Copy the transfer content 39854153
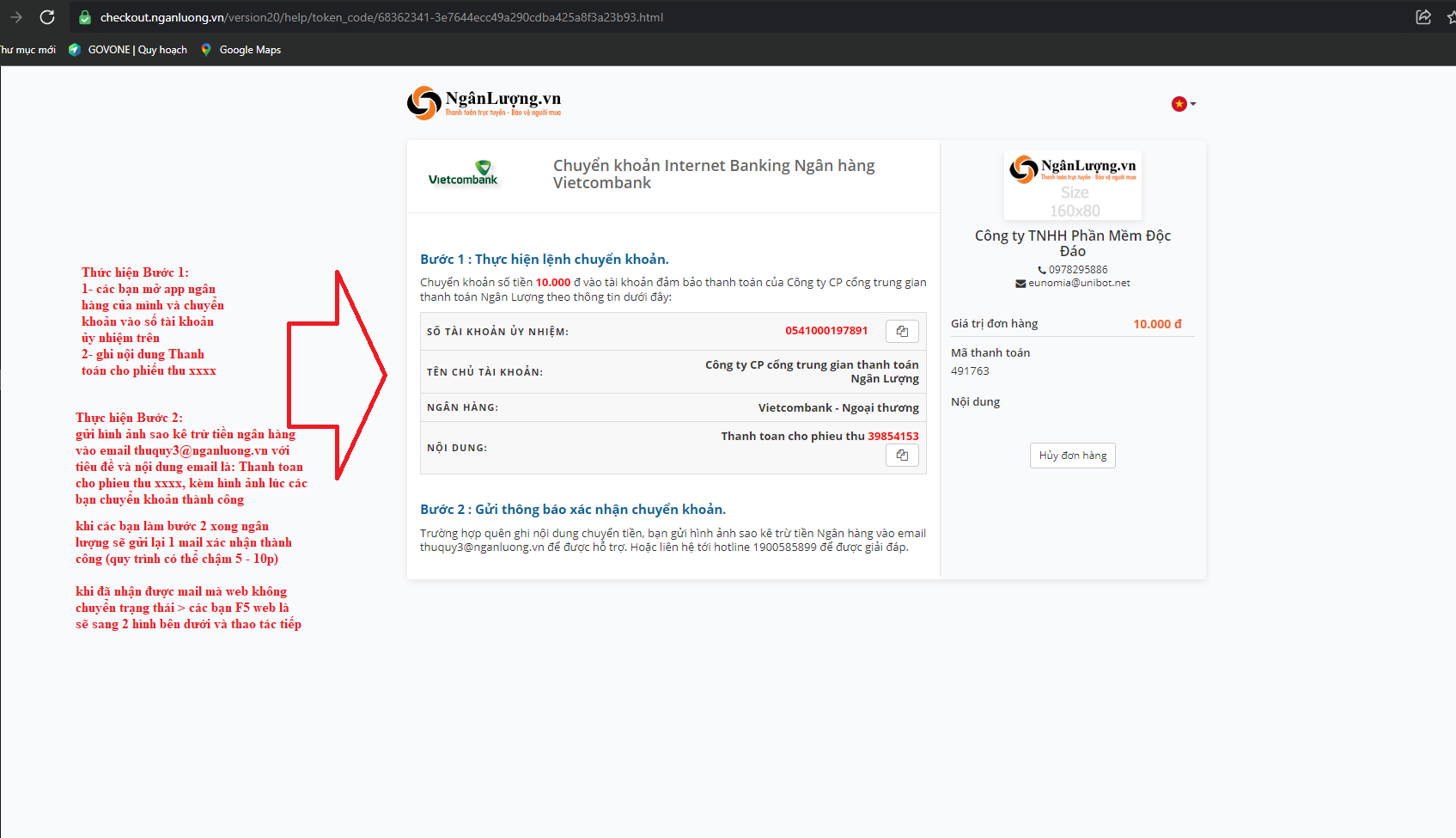 pyautogui.click(x=902, y=456)
